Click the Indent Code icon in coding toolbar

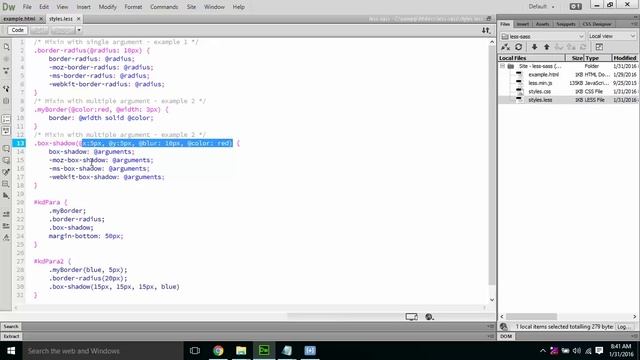(6, 214)
